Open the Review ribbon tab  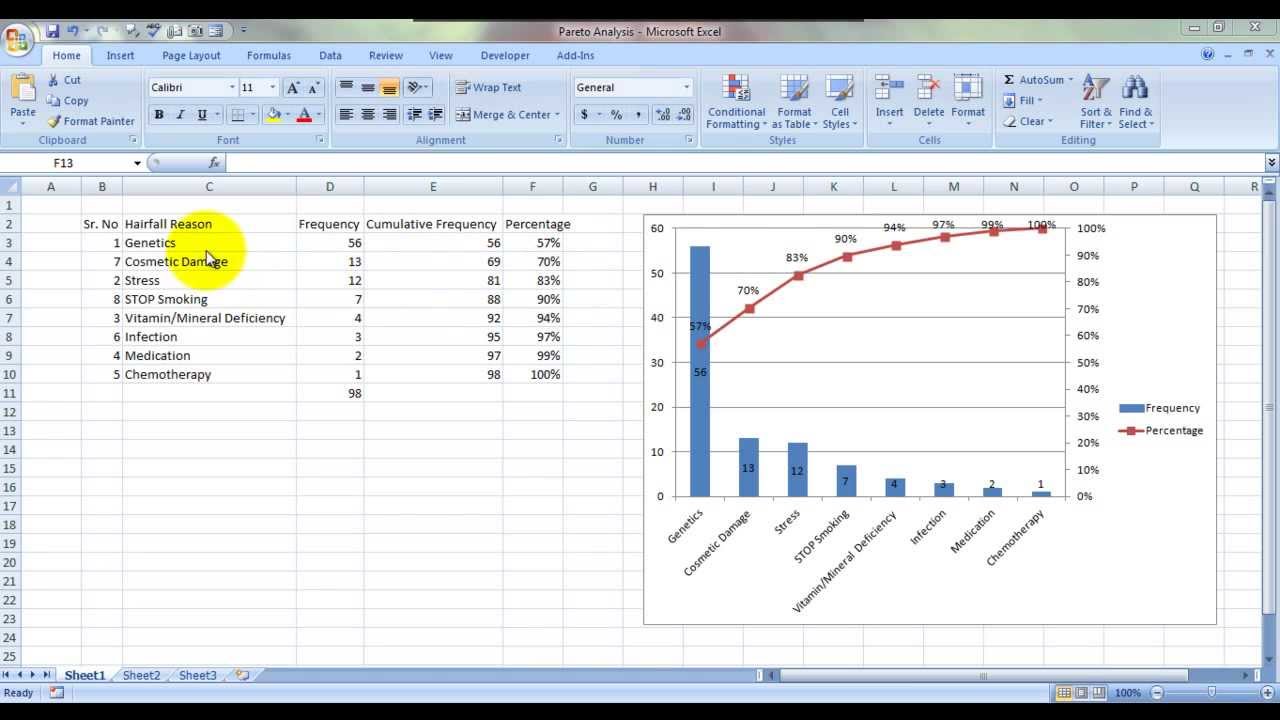coord(386,56)
